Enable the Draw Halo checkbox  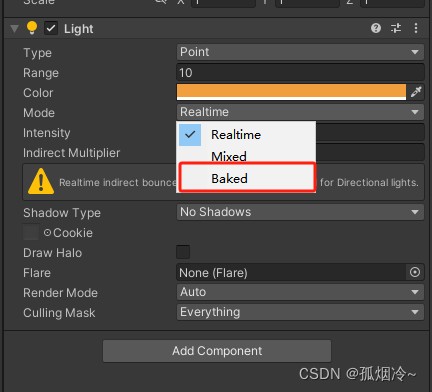[183, 252]
